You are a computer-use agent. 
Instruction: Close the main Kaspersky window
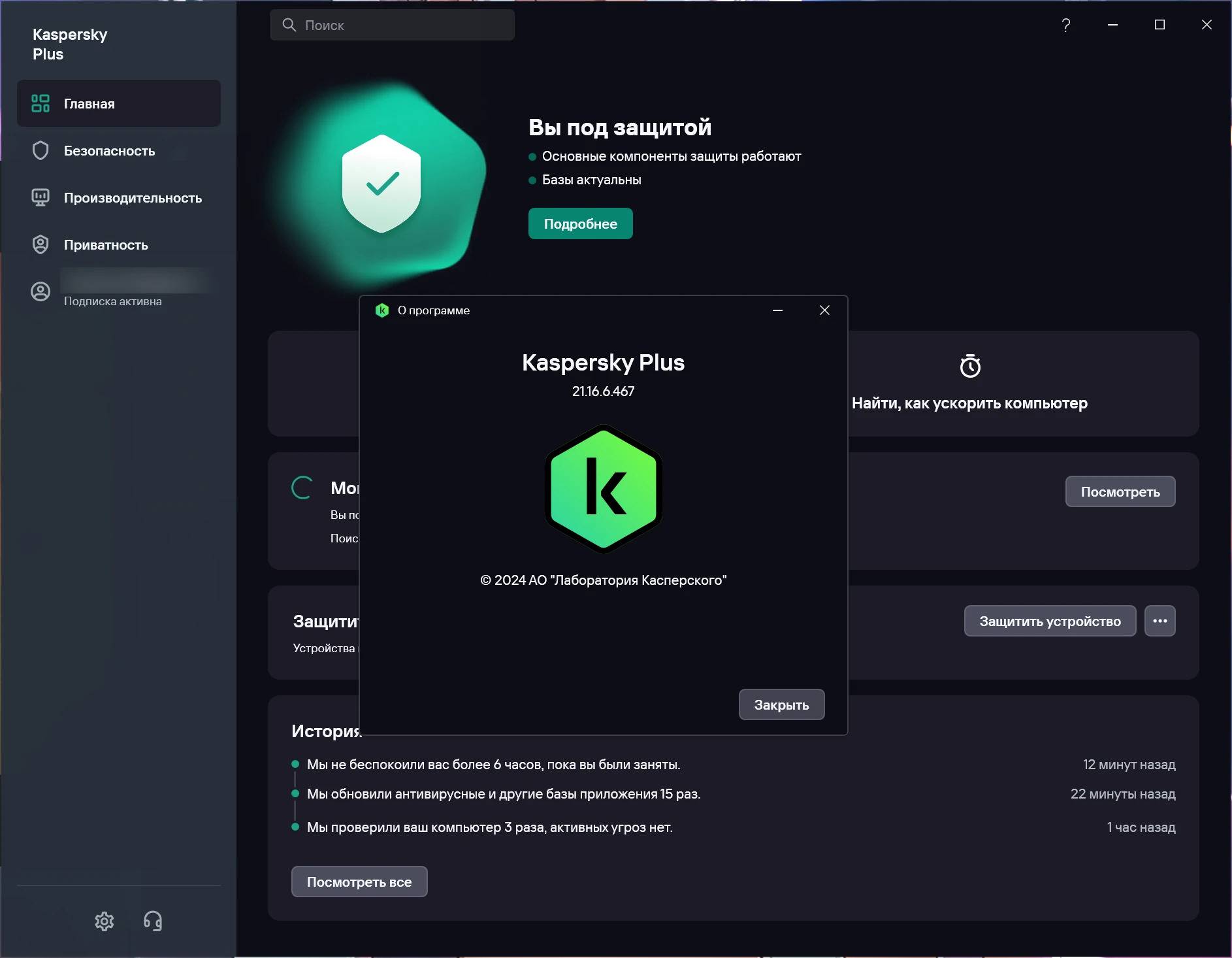pos(1207,25)
